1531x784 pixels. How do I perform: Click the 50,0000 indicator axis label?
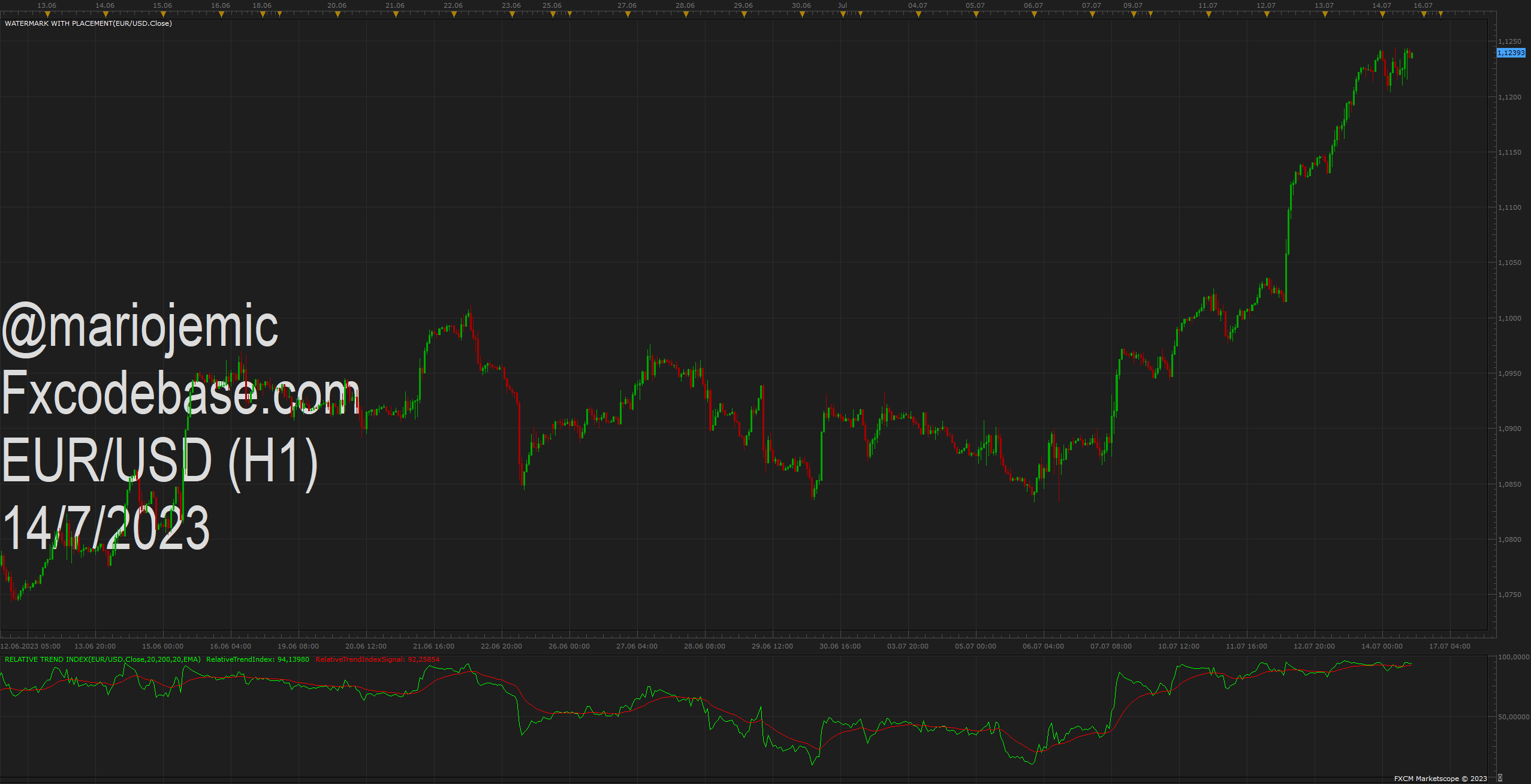(x=1513, y=717)
